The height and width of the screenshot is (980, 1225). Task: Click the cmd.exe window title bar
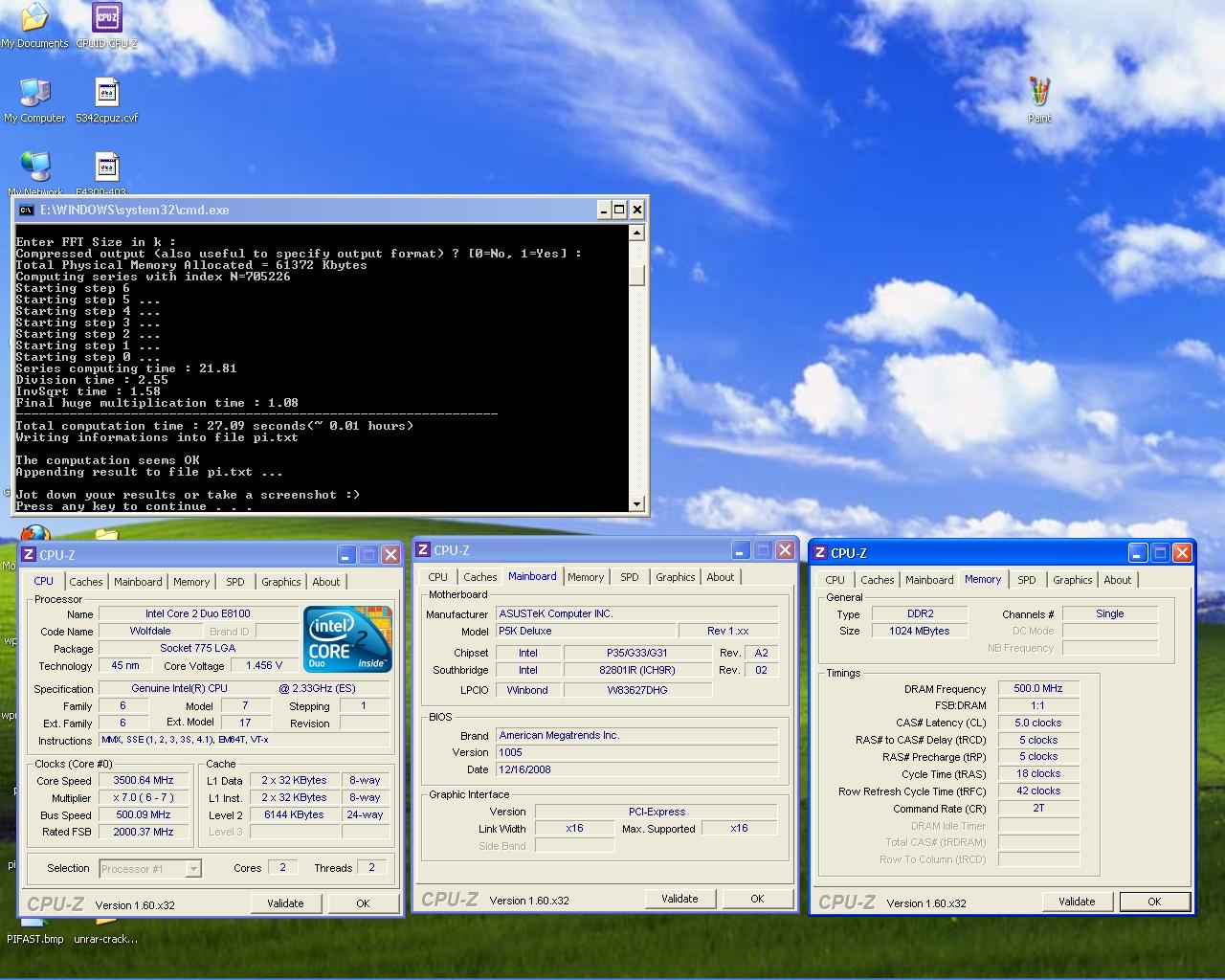point(316,210)
